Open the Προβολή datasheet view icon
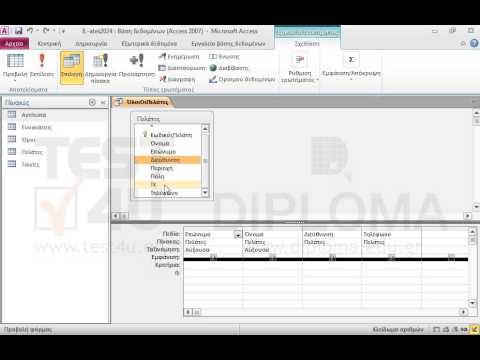Screen dimensions: 480x360 [x=15, y=66]
